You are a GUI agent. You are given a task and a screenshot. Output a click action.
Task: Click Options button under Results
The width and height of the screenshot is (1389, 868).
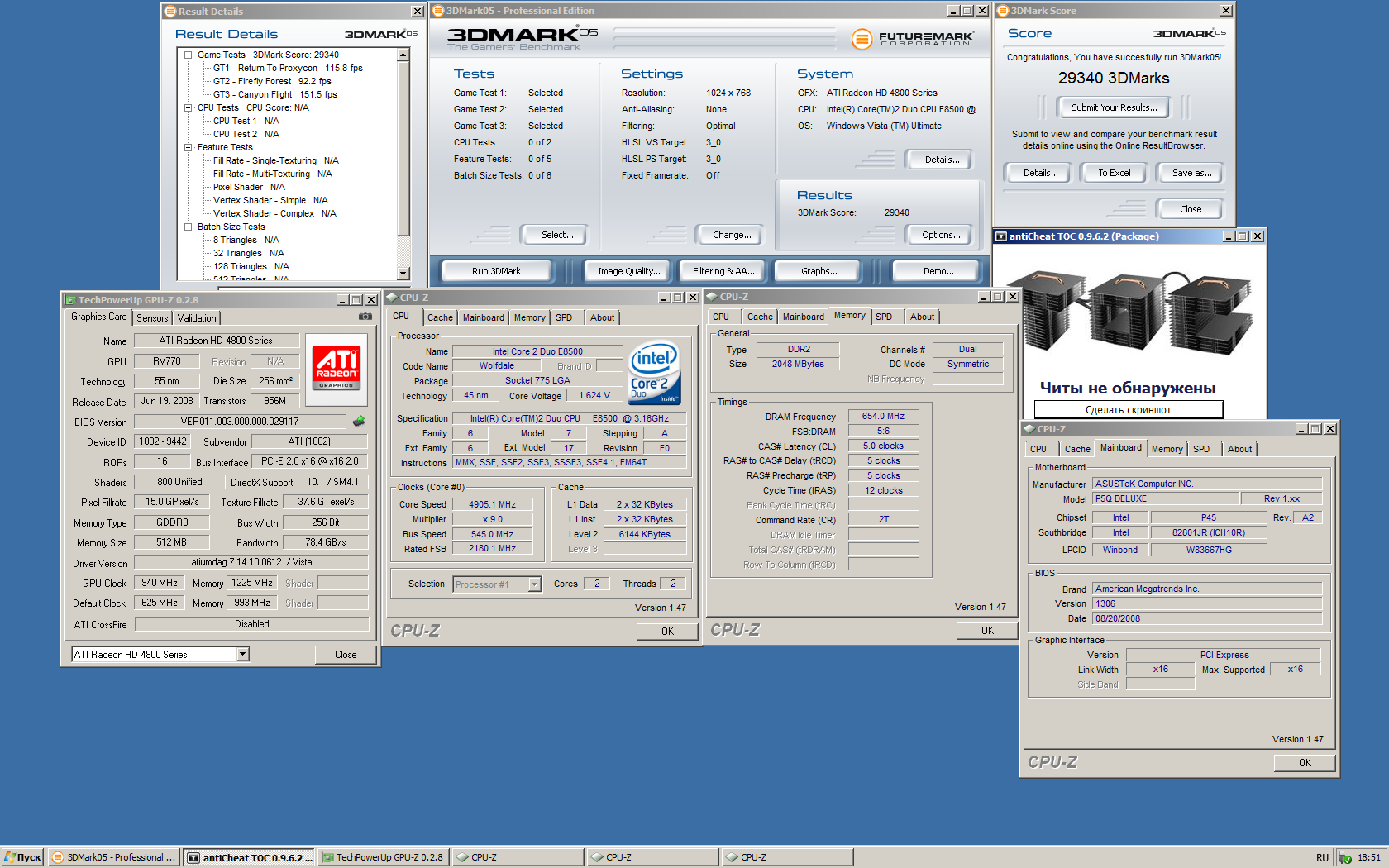[941, 235]
